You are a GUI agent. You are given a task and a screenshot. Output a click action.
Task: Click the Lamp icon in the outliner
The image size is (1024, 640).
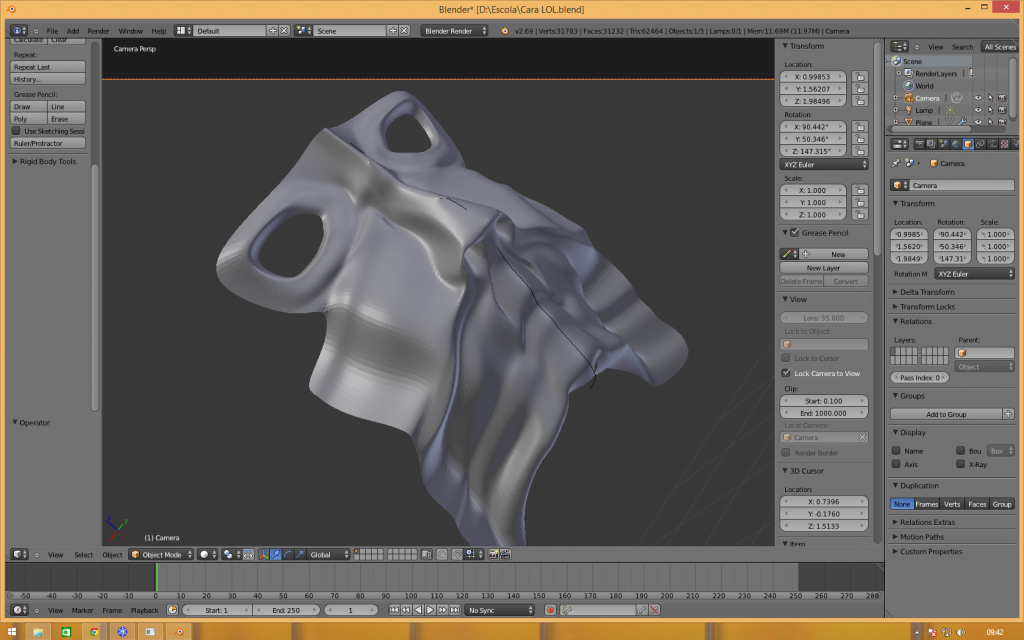pyautogui.click(x=908, y=110)
